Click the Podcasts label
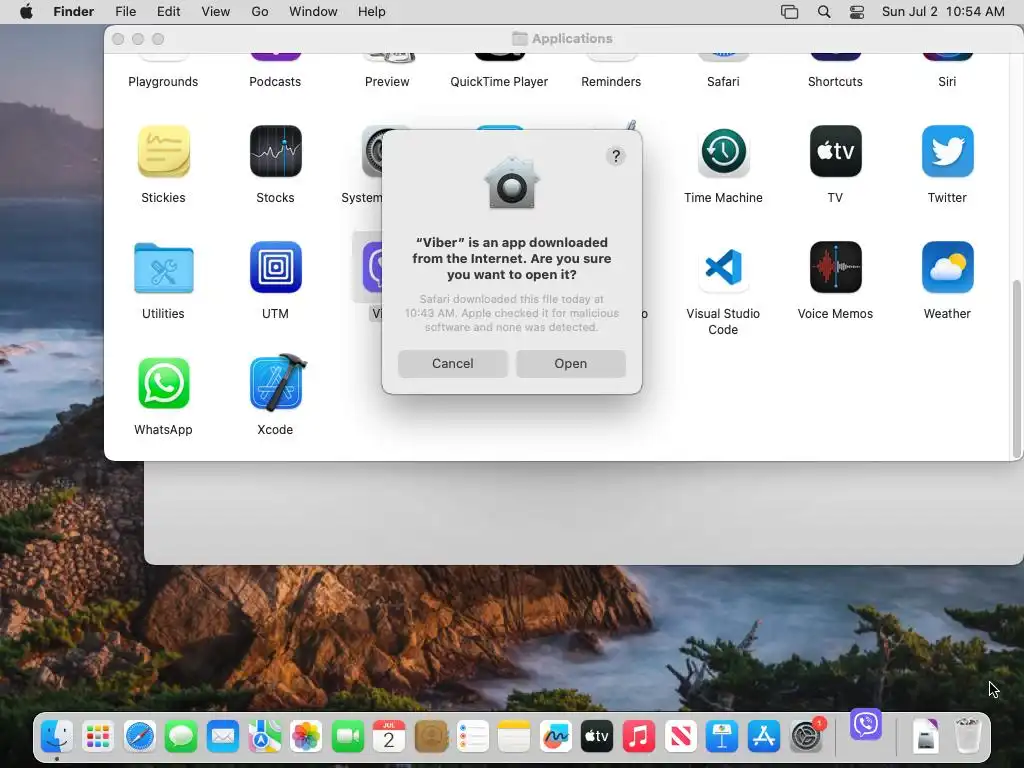This screenshot has width=1024, height=768. point(275,82)
